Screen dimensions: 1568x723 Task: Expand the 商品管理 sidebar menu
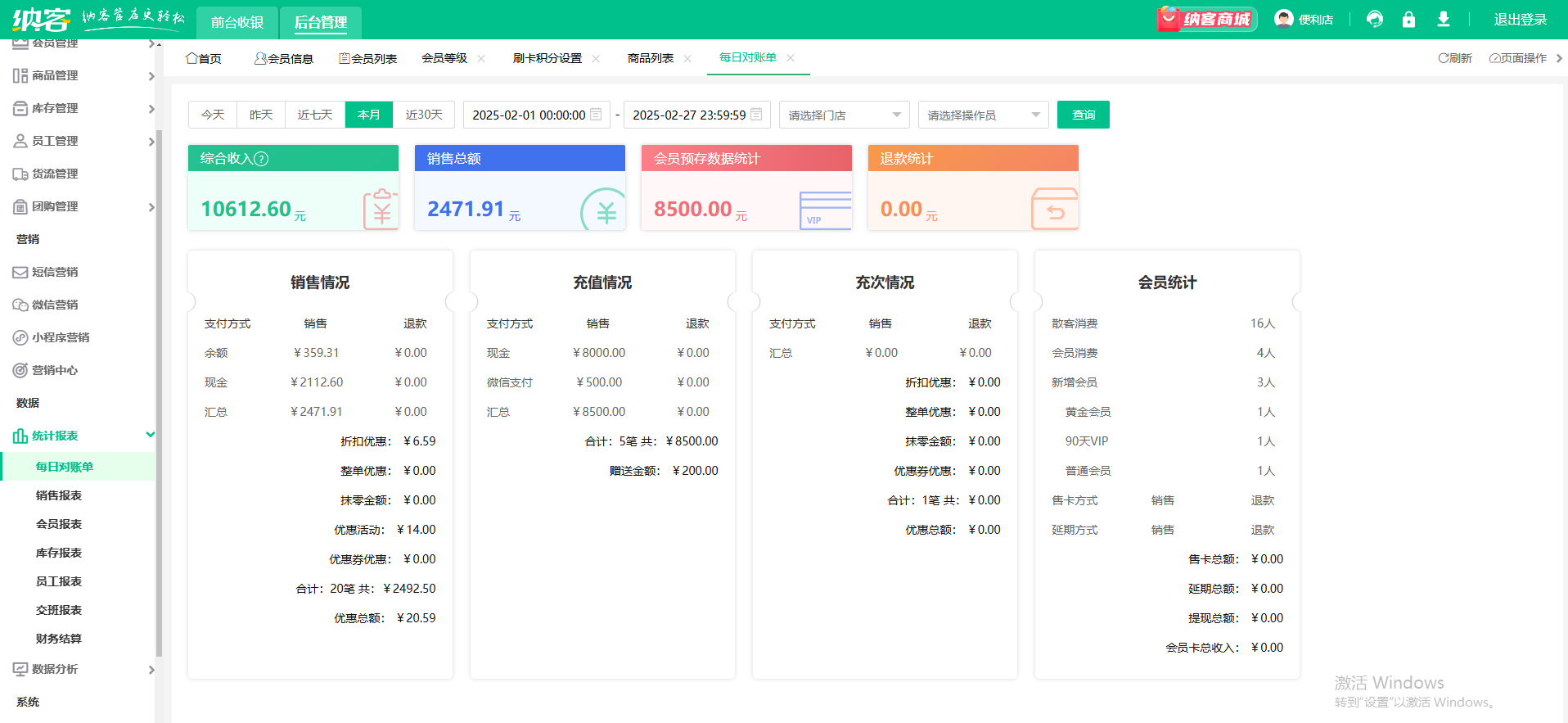point(82,75)
